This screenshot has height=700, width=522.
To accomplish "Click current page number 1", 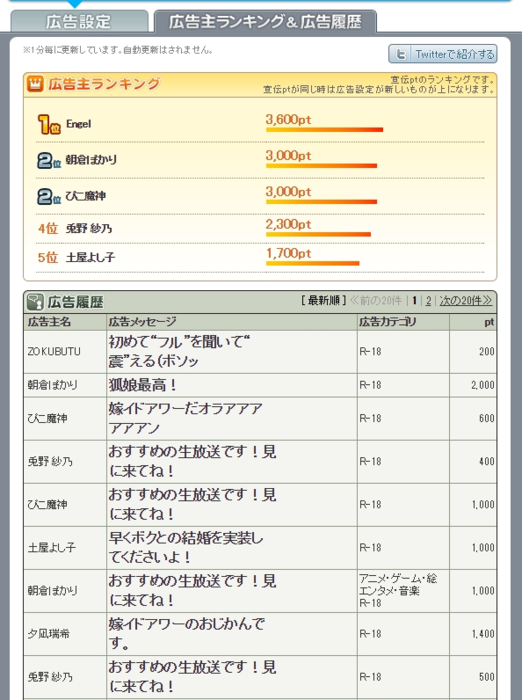I will [414, 301].
